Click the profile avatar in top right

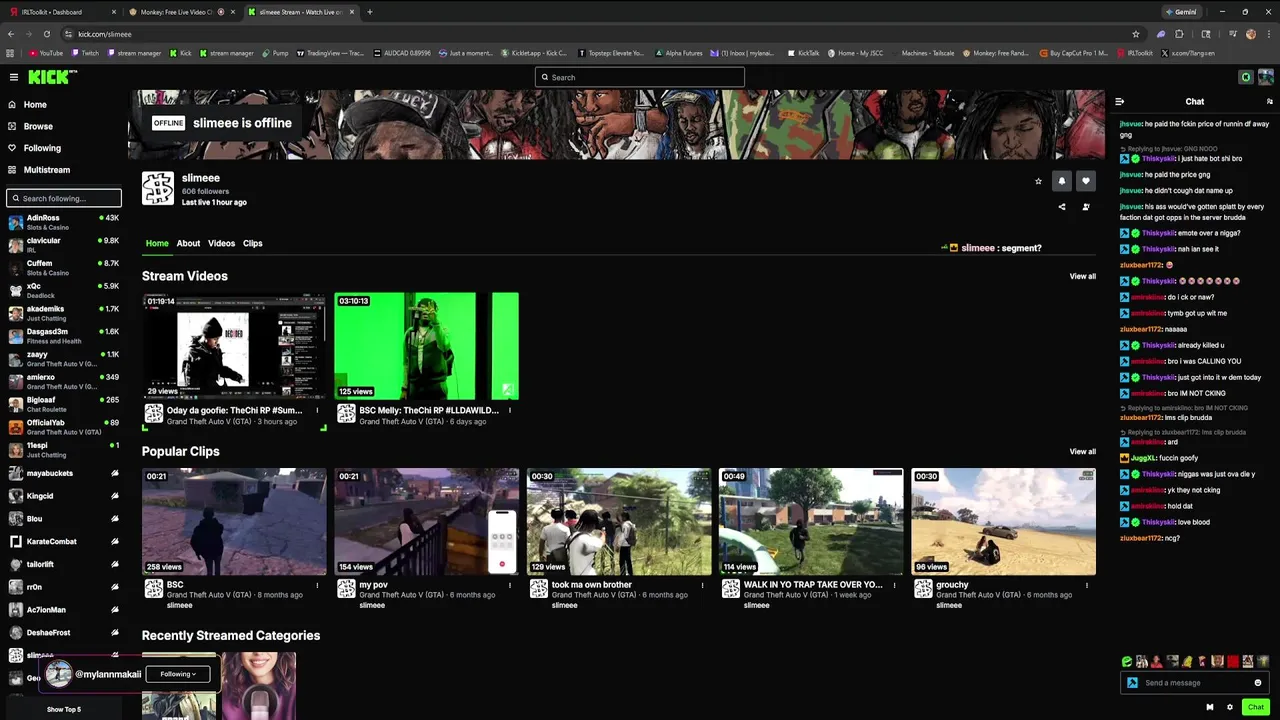point(1266,77)
